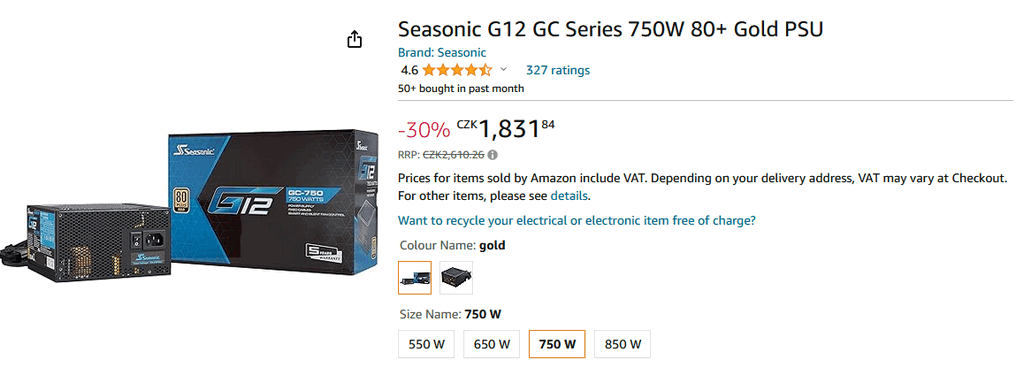Click the 4.6 rating number
Image resolution: width=1024 pixels, height=368 pixels.
click(409, 70)
